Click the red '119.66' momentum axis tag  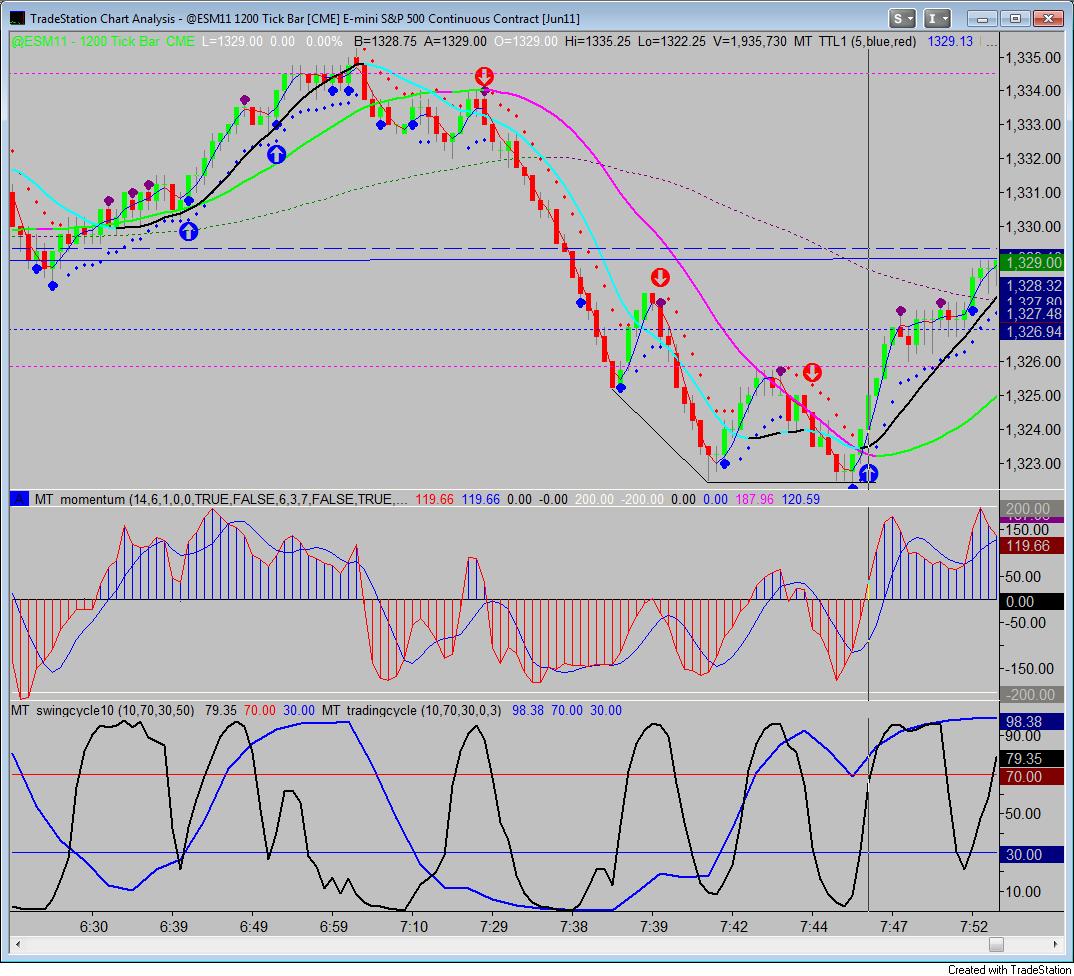(1032, 546)
